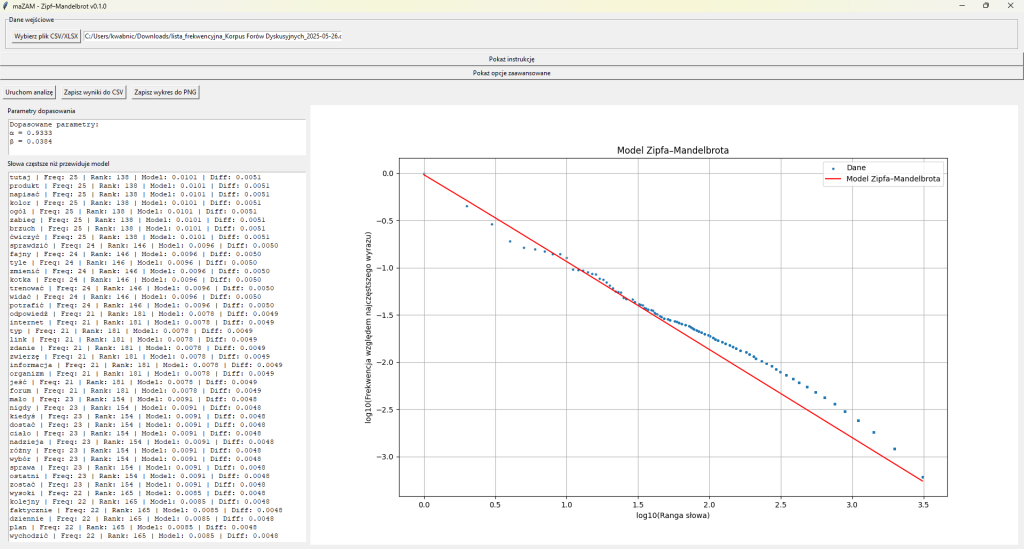1024x549 pixels.
Task: Click 'Zapisz wyniki do CSV' button
Action: (x=93, y=92)
